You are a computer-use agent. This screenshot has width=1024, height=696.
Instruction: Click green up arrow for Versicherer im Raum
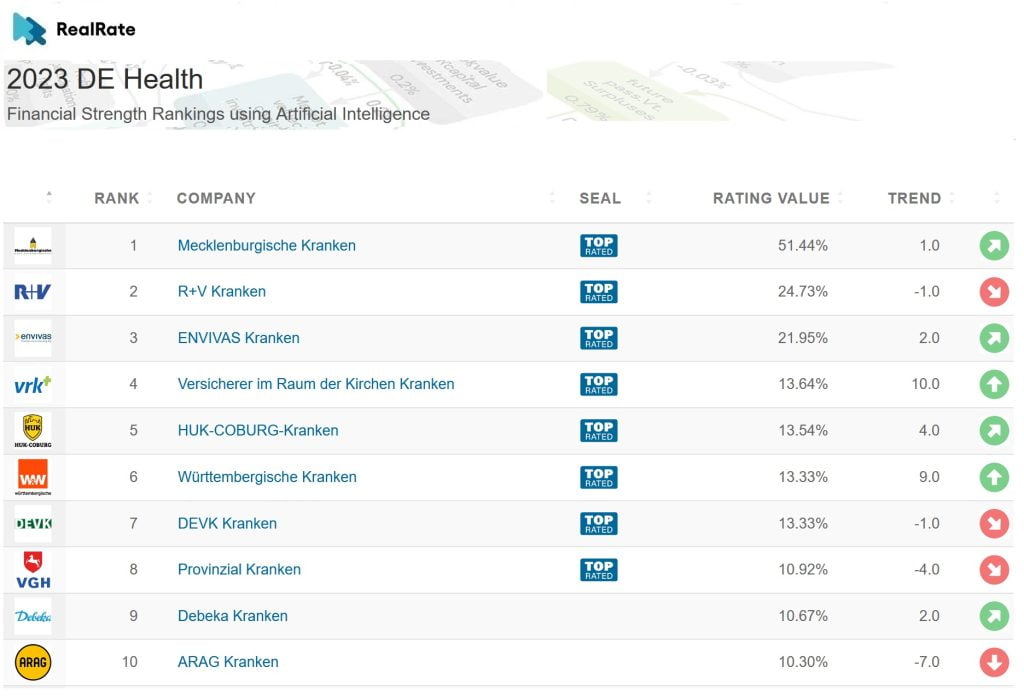coord(994,384)
